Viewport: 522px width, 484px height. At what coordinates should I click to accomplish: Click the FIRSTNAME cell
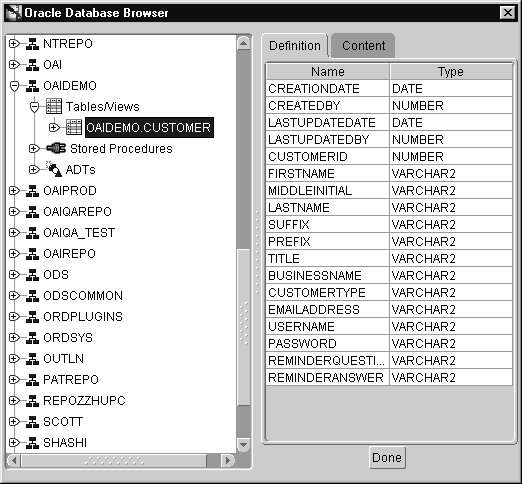tap(328, 174)
